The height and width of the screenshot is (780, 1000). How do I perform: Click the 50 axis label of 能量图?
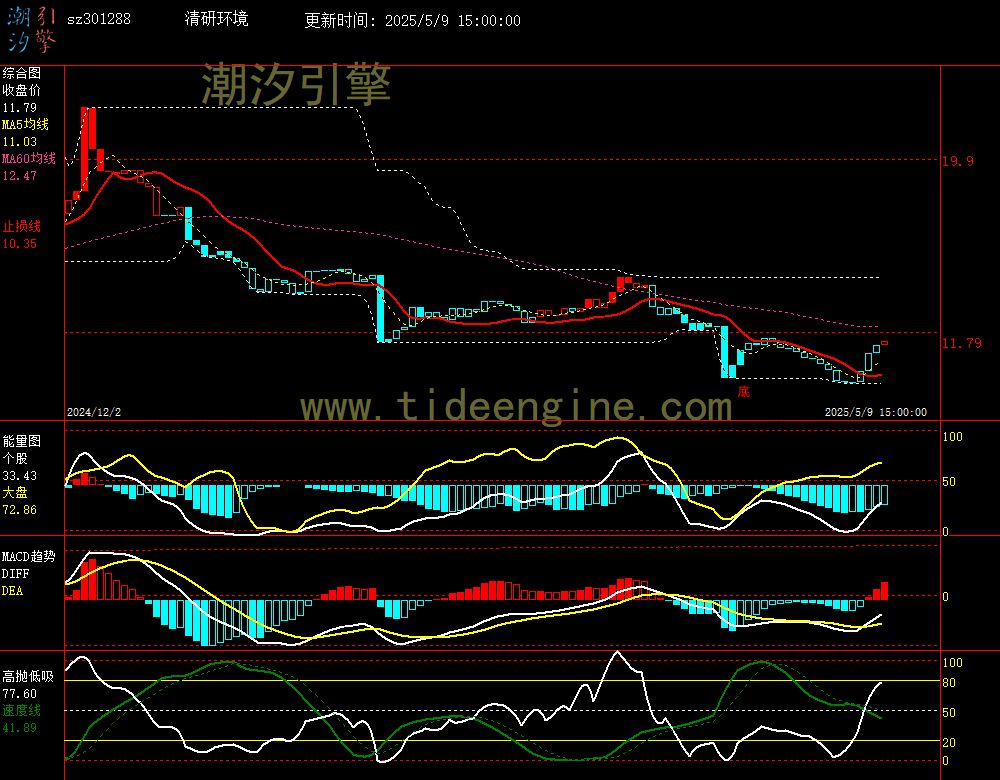pyautogui.click(x=949, y=482)
